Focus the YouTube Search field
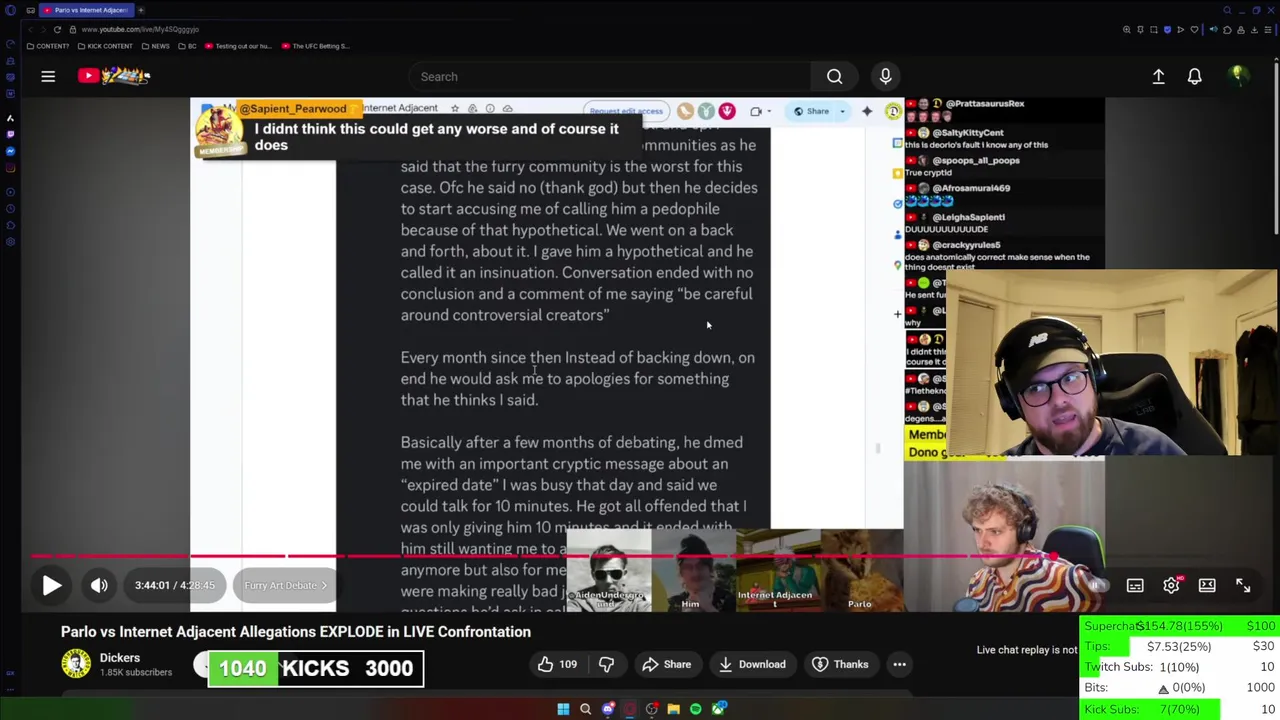Viewport: 1280px width, 720px height. [610, 76]
